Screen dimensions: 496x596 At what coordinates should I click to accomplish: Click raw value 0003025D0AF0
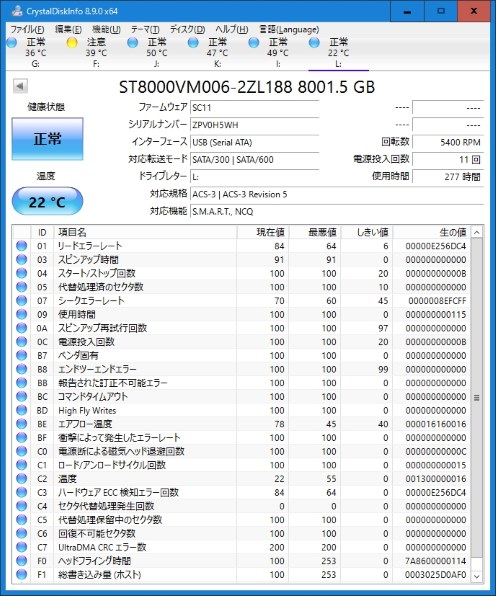436,575
